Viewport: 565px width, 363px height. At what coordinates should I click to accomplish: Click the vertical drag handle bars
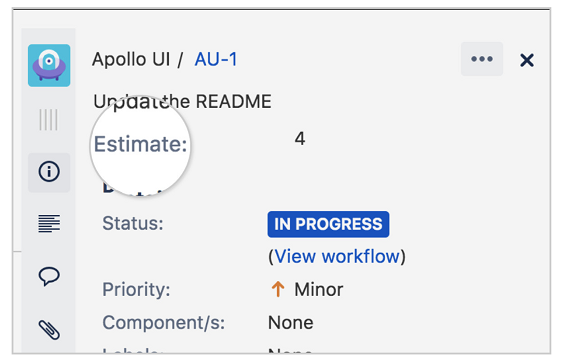[48, 119]
